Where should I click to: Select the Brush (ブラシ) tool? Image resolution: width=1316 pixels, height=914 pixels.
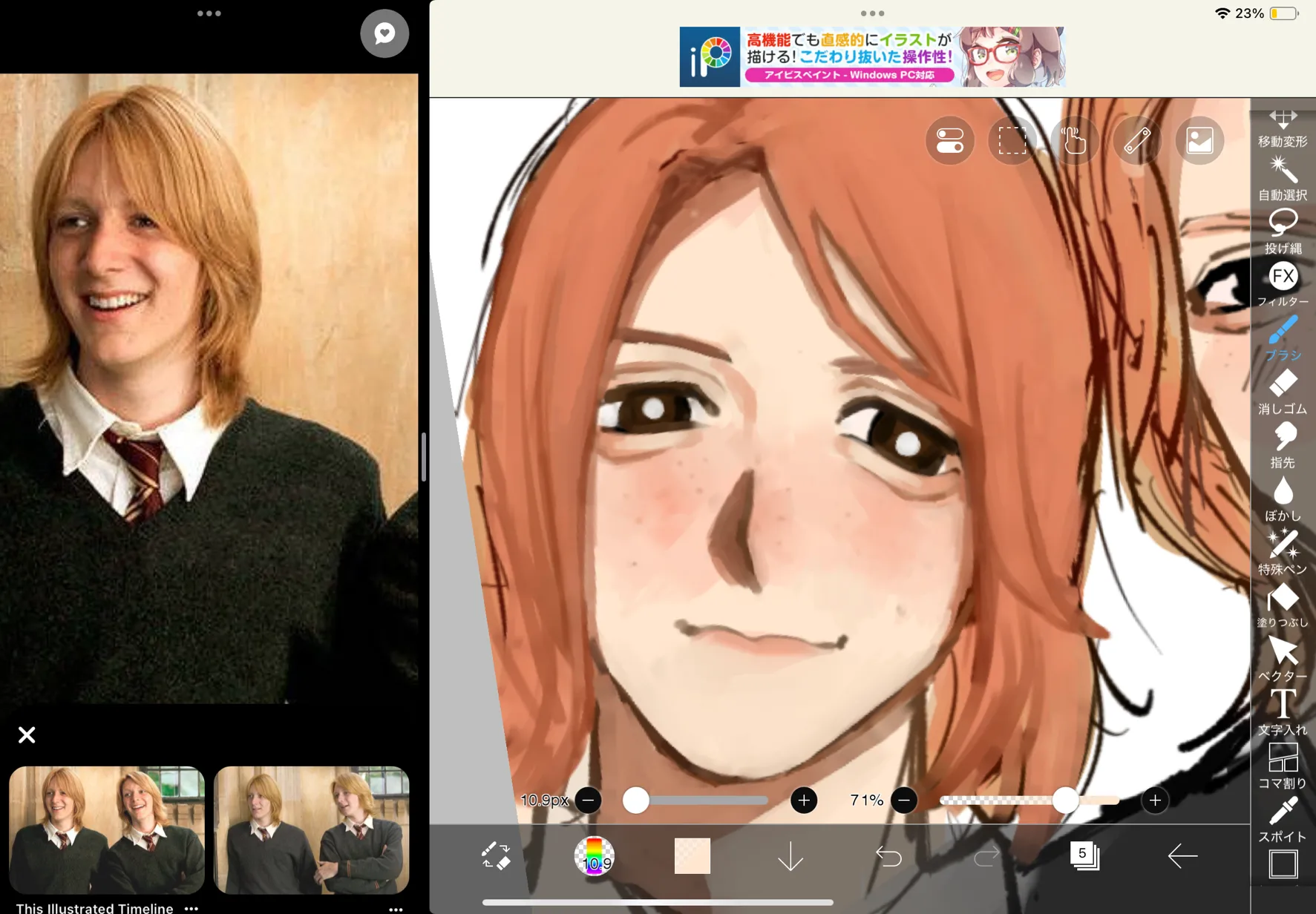[1283, 338]
